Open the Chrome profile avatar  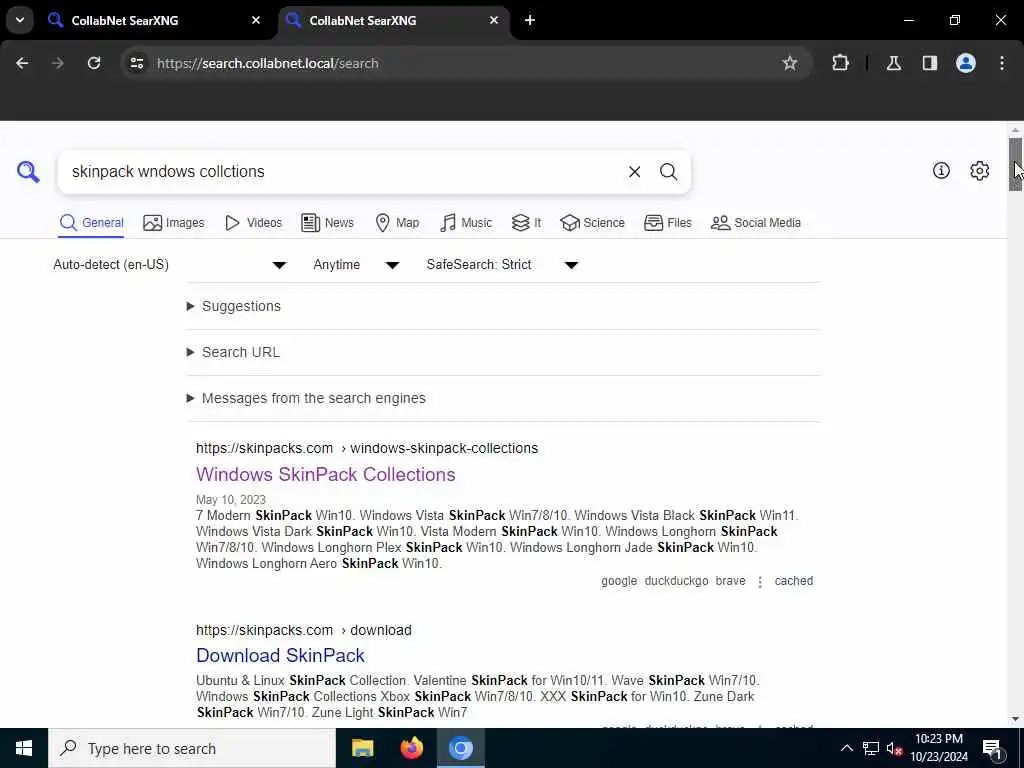tap(966, 63)
